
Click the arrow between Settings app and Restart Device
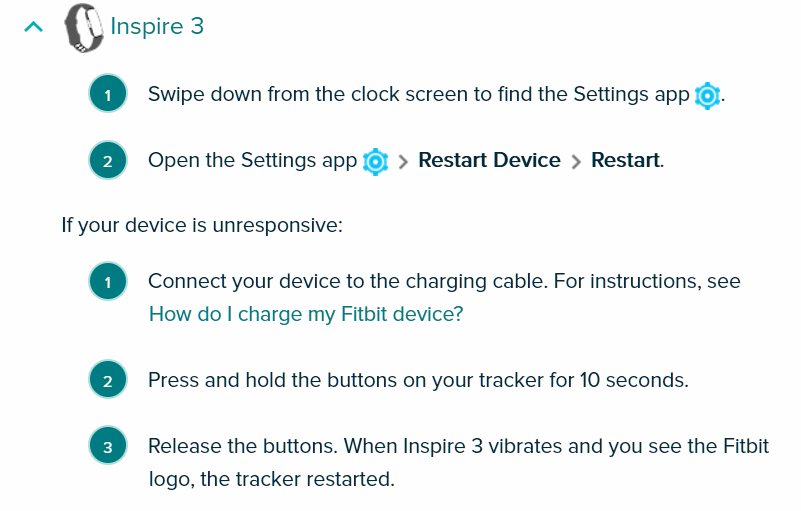tap(404, 162)
